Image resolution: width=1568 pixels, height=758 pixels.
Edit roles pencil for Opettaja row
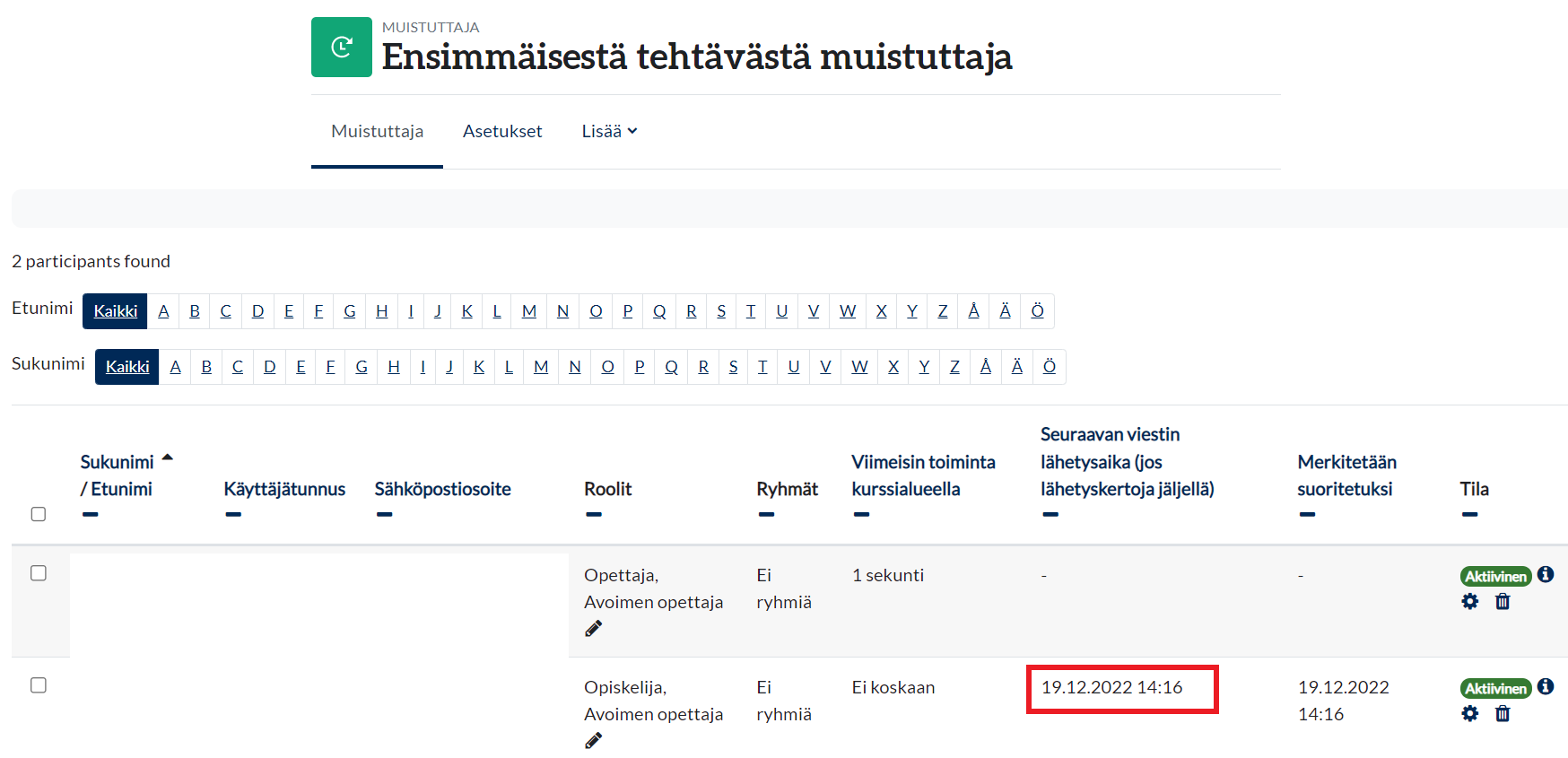click(593, 629)
